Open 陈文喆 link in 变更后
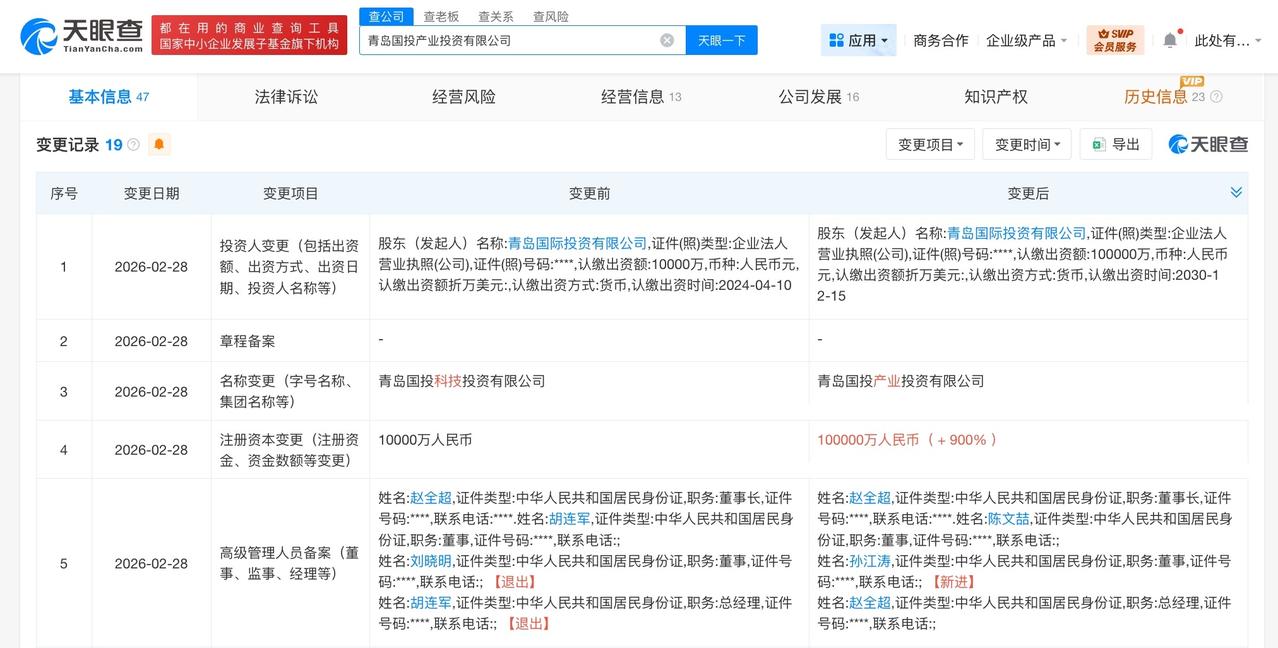 1008,519
